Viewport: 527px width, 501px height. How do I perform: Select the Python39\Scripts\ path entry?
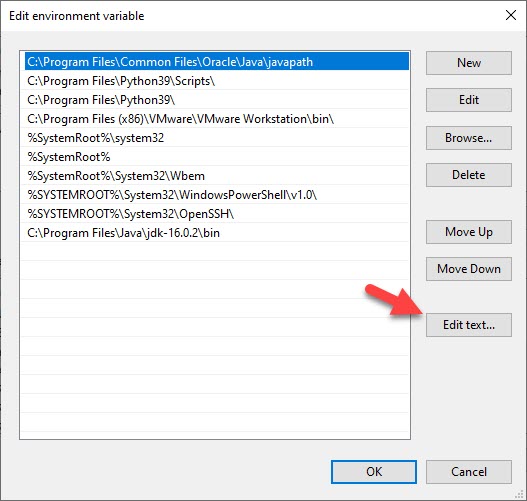tap(217, 81)
